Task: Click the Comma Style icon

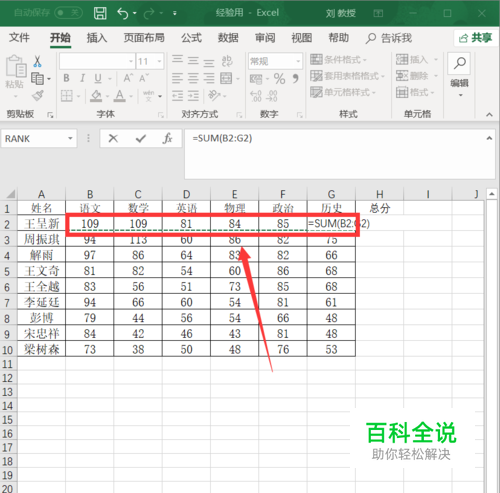Action: click(295, 79)
